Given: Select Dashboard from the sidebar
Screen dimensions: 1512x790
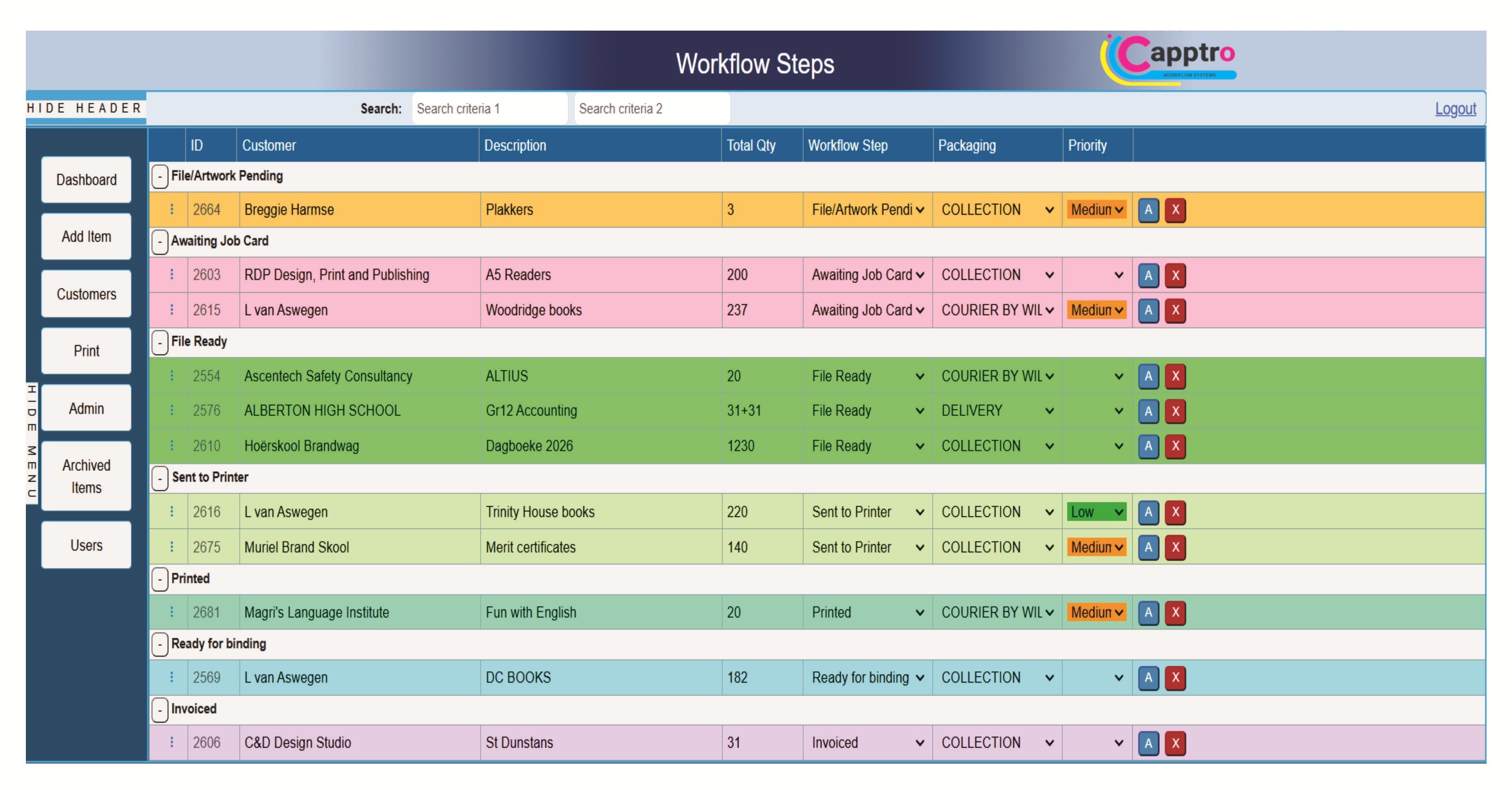Looking at the screenshot, I should pyautogui.click(x=86, y=180).
